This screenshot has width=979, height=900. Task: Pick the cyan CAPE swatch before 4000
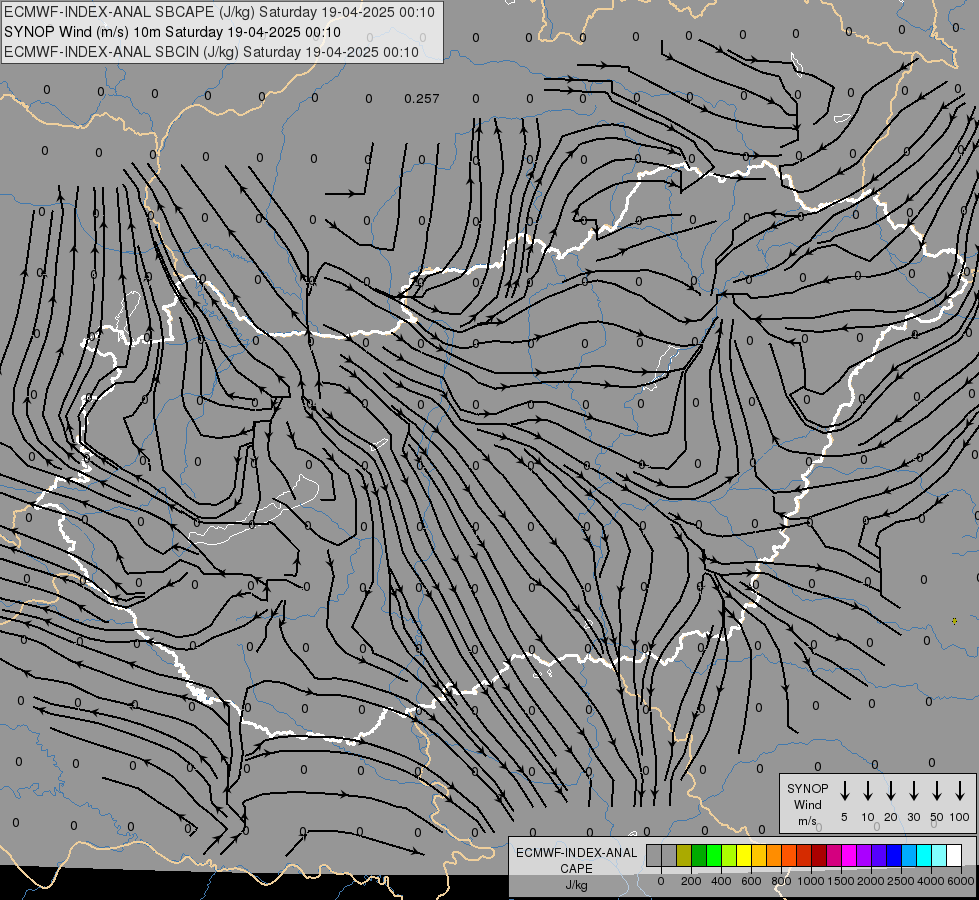[x=925, y=855]
